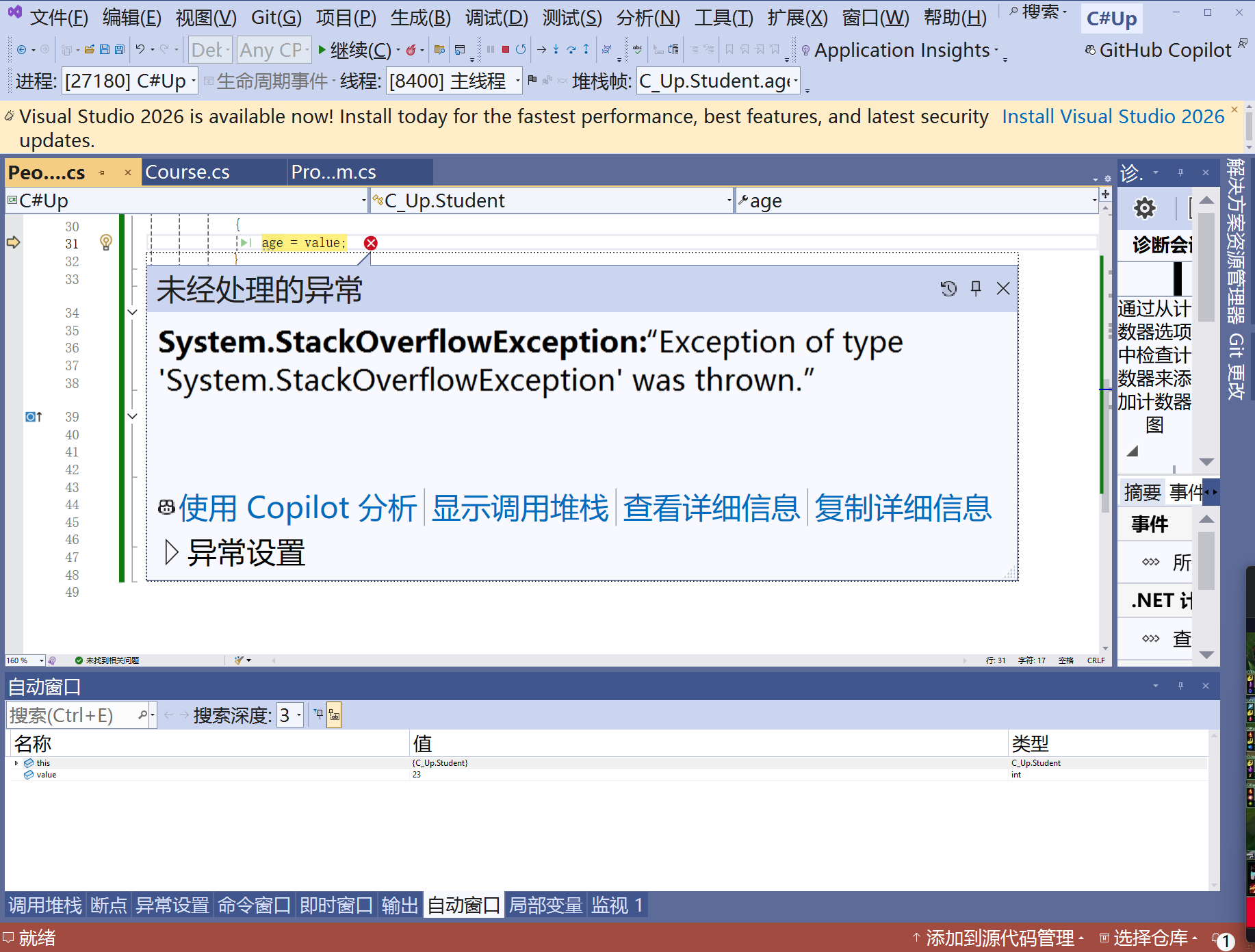Click the Undo arrow icon
This screenshot has width=1255, height=952.
coord(140,49)
